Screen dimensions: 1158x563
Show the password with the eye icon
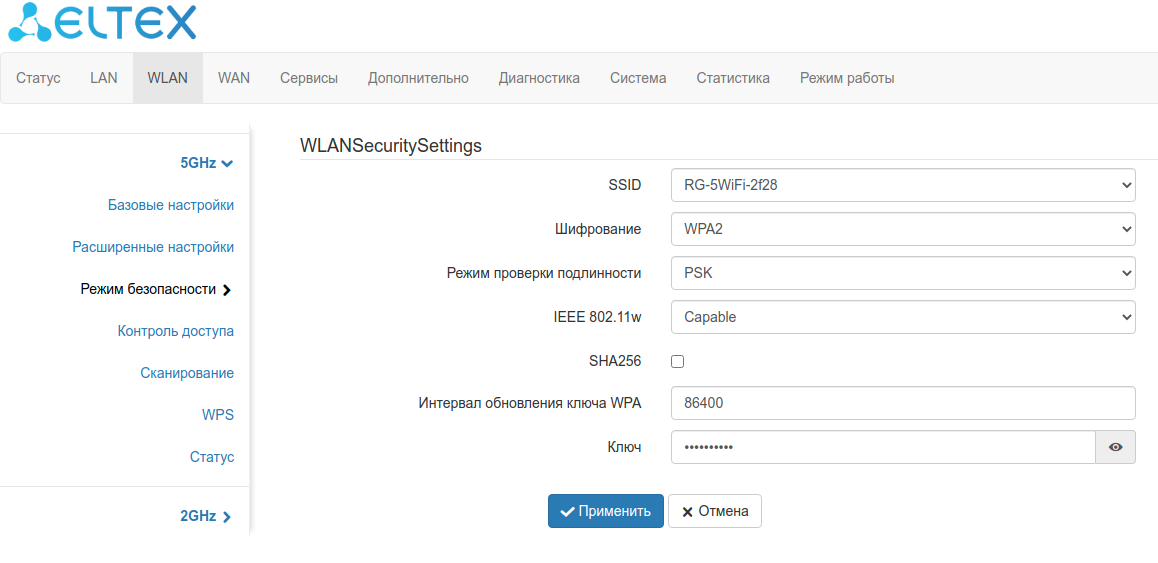[x=1115, y=448]
